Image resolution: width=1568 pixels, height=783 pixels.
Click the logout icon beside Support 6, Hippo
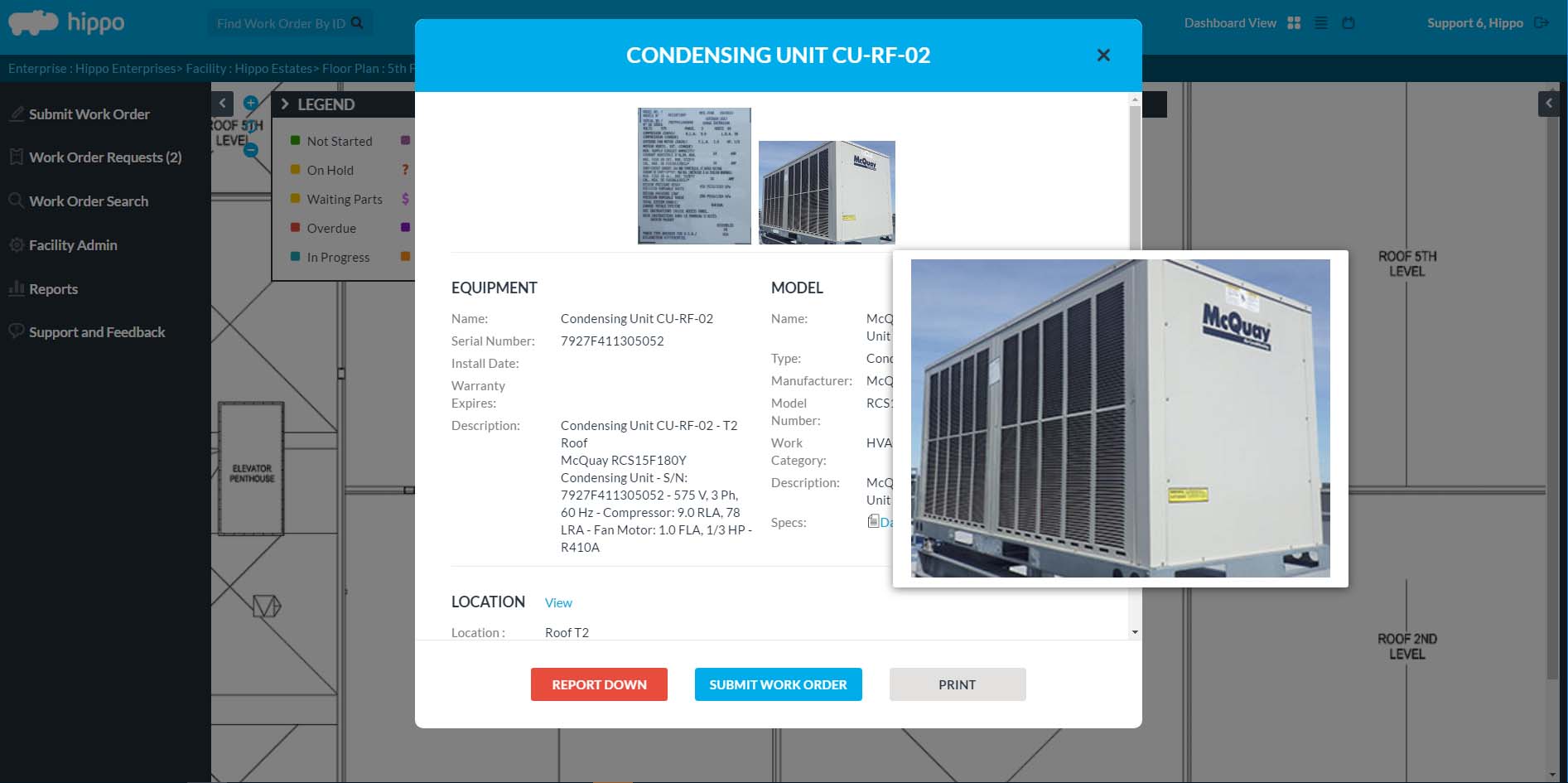[1541, 23]
